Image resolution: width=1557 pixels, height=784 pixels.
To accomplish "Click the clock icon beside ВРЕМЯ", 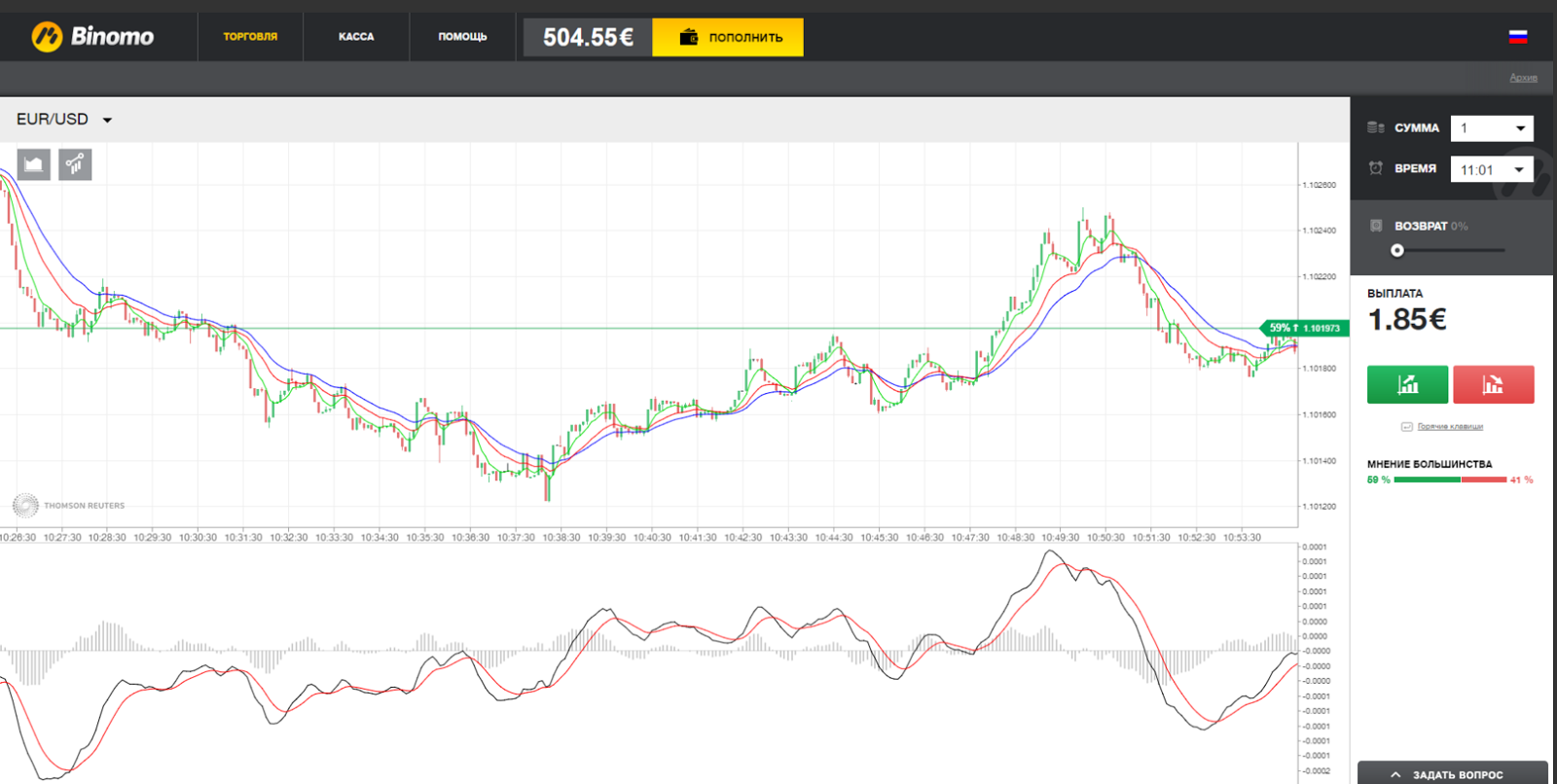I will pyautogui.click(x=1376, y=168).
